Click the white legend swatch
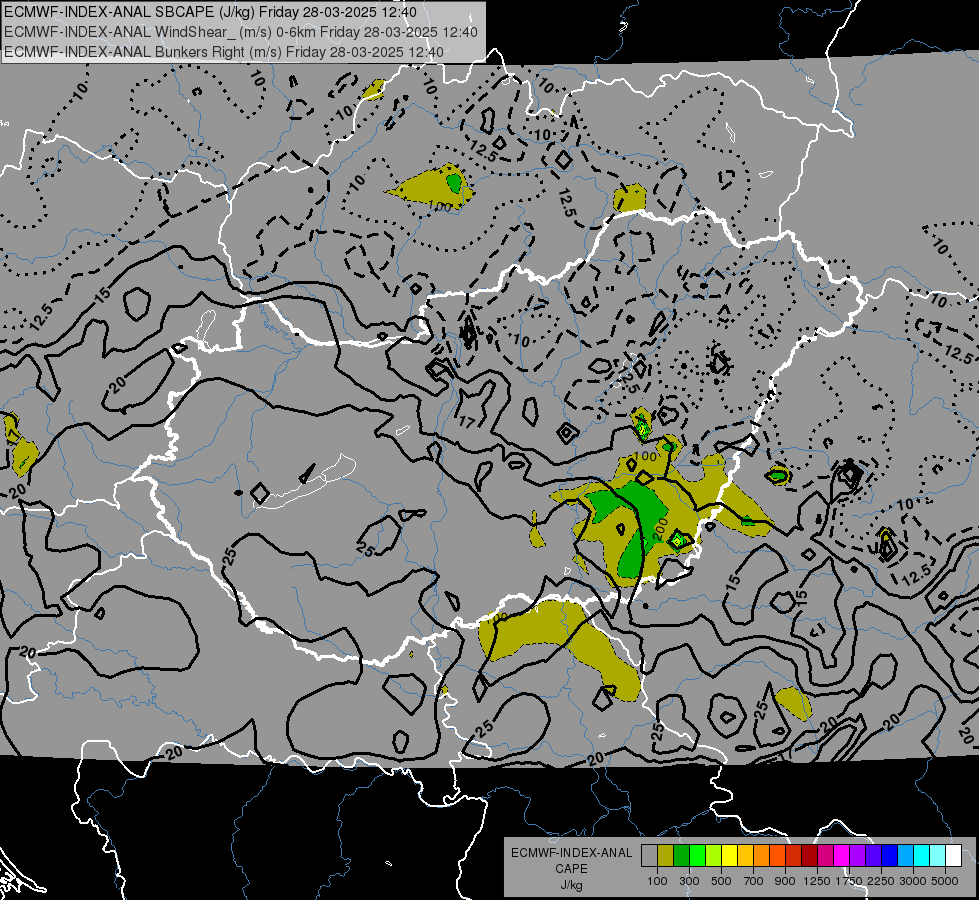This screenshot has width=979, height=900. (953, 855)
